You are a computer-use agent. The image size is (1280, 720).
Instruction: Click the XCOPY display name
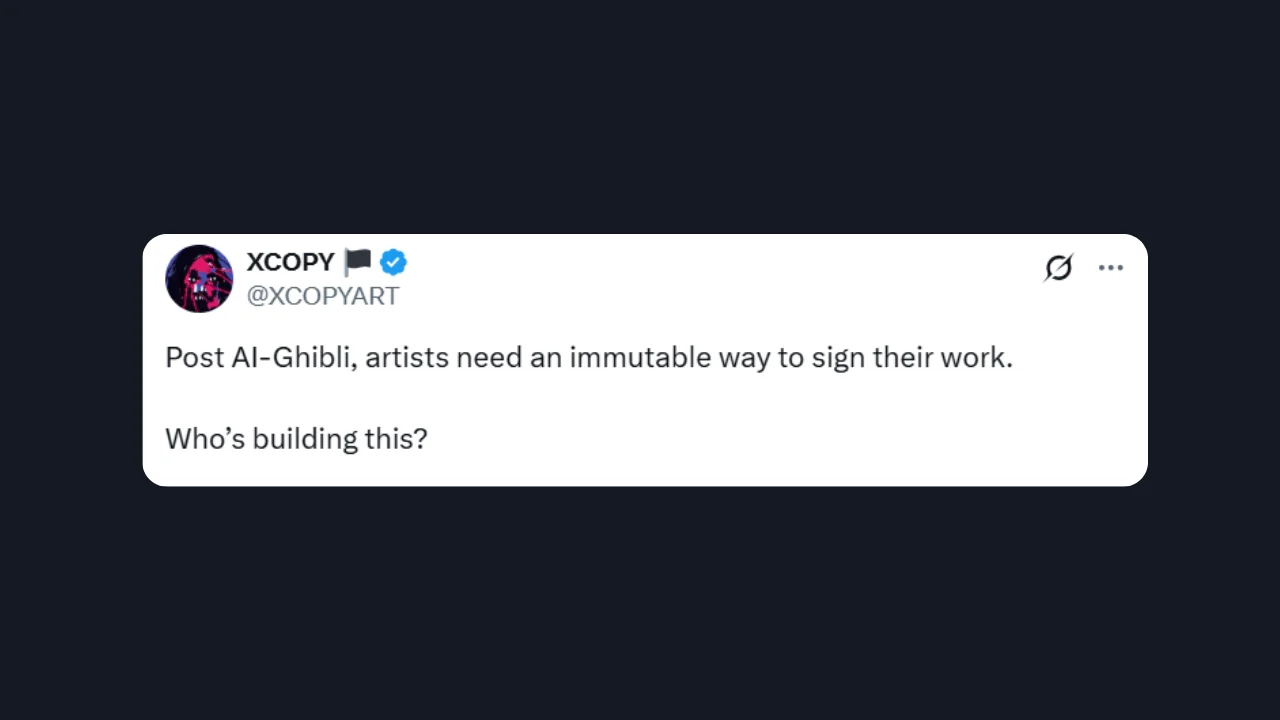[x=290, y=262]
